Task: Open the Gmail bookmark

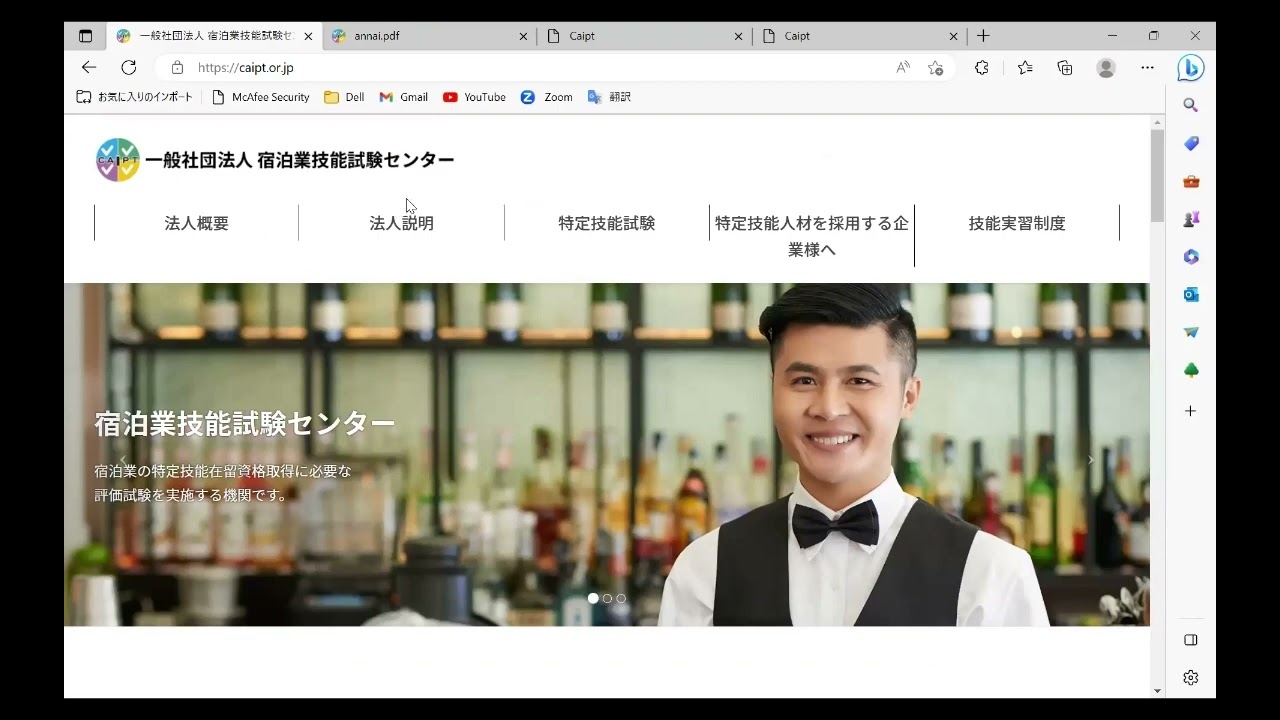Action: [x=404, y=97]
